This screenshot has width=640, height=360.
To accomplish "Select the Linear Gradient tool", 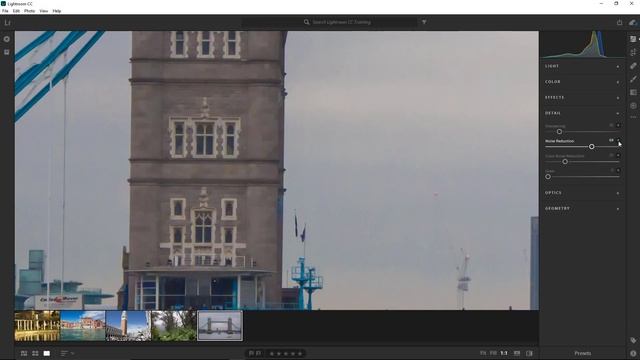I will [x=633, y=92].
